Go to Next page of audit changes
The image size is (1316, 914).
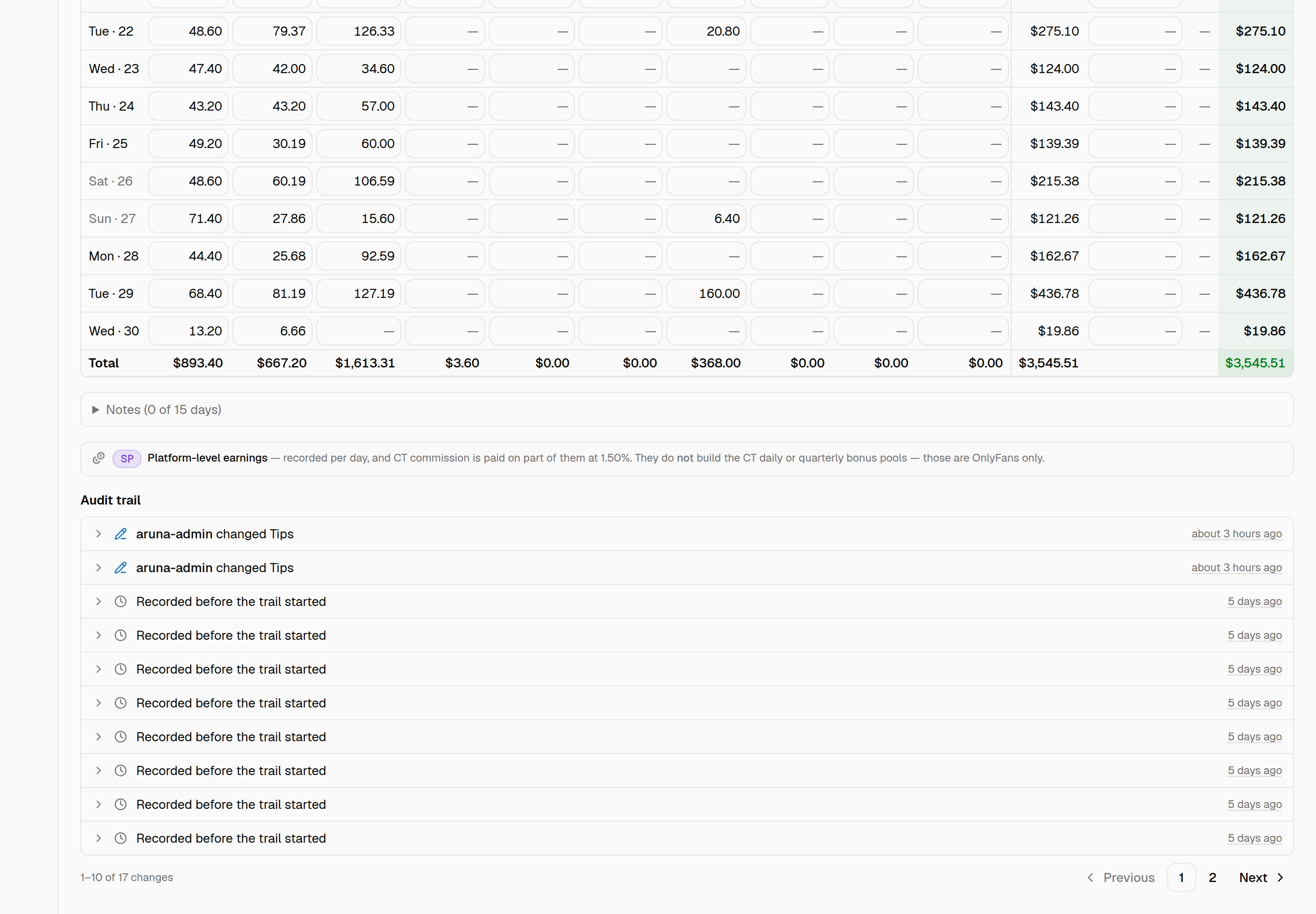pos(1262,877)
